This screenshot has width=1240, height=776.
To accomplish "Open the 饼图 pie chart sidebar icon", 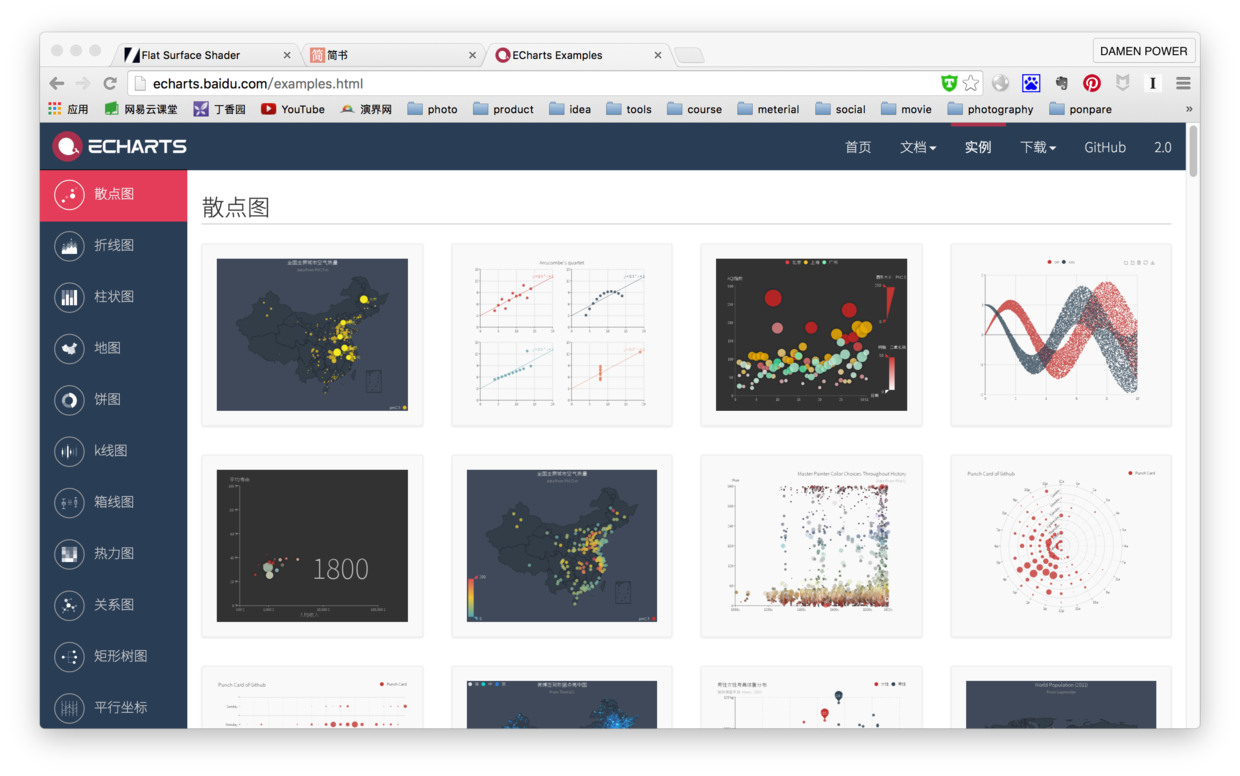I will pos(69,400).
